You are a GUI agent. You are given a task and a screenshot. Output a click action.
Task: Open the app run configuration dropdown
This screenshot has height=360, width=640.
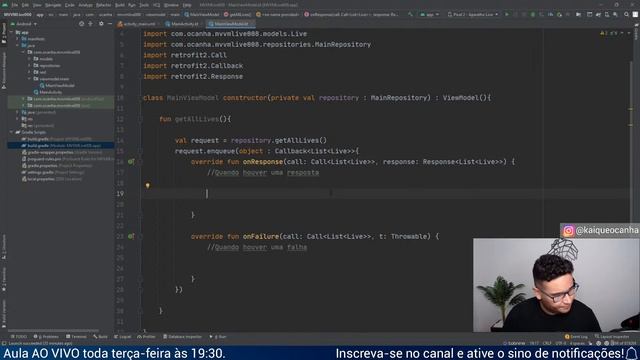(x=429, y=15)
